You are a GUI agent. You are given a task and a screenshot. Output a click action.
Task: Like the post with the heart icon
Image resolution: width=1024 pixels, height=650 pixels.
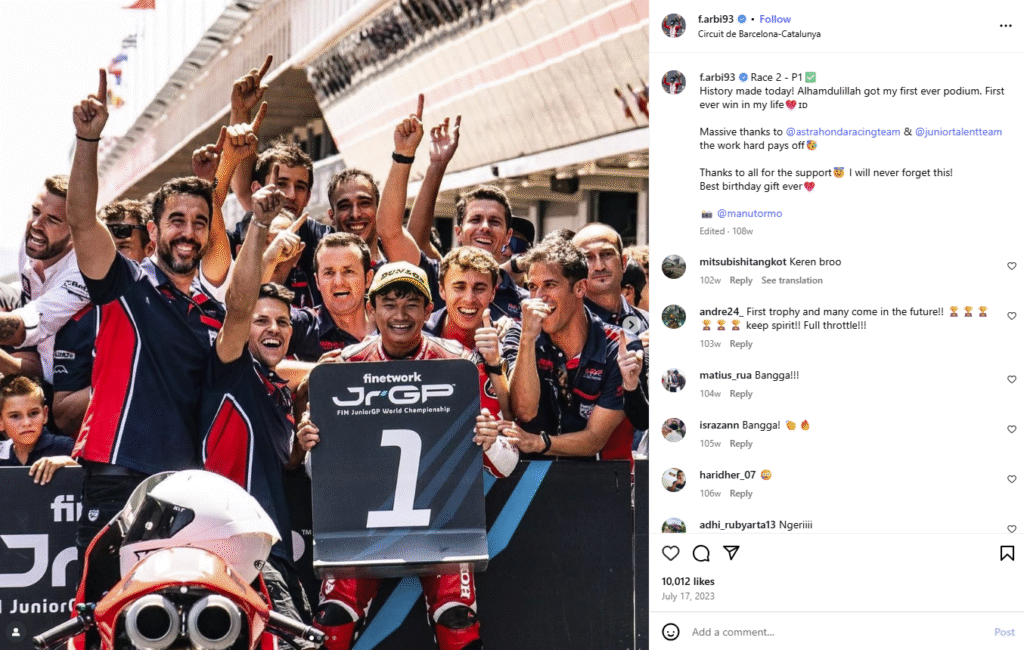click(671, 553)
